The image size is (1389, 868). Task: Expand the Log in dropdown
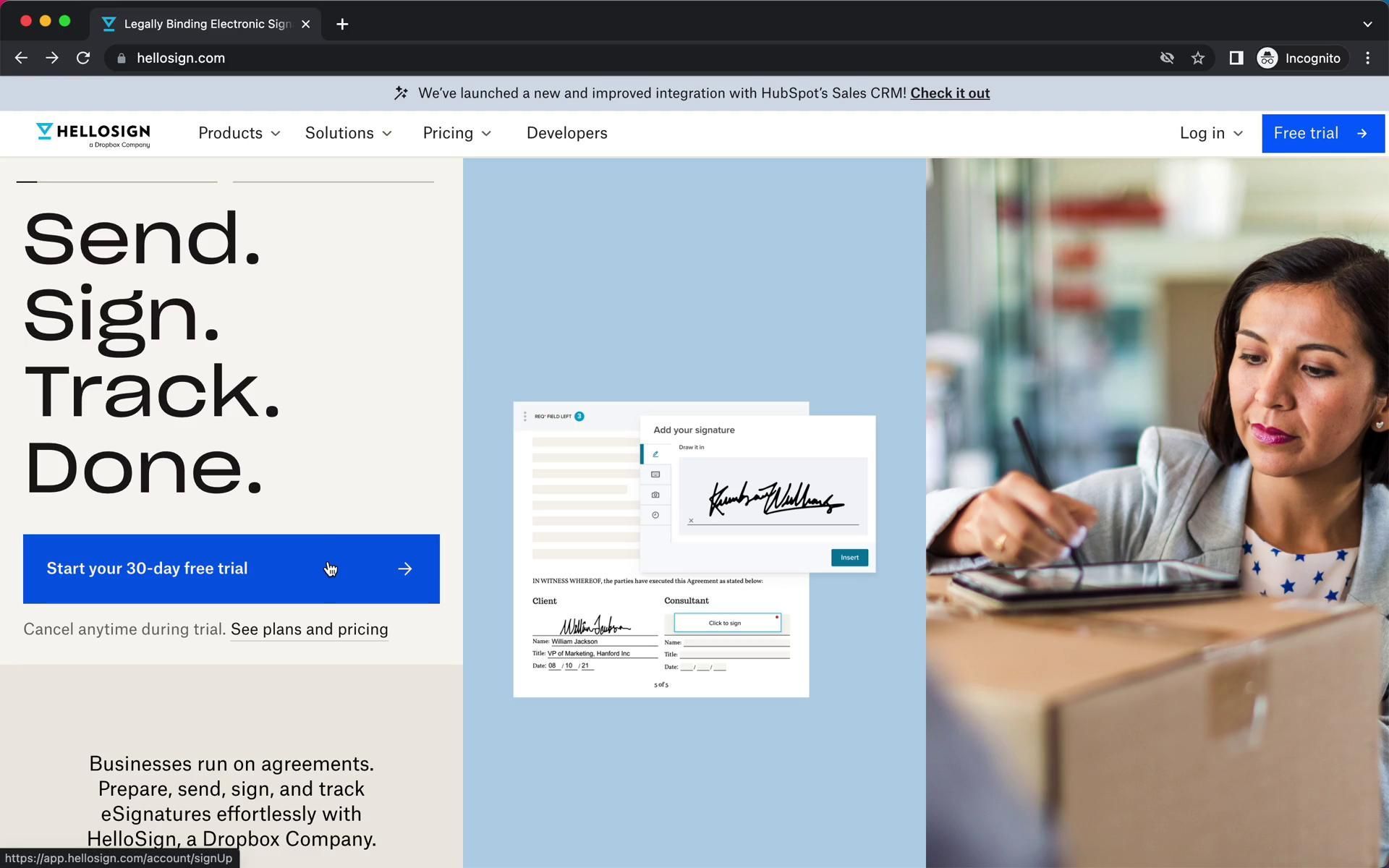click(1211, 133)
